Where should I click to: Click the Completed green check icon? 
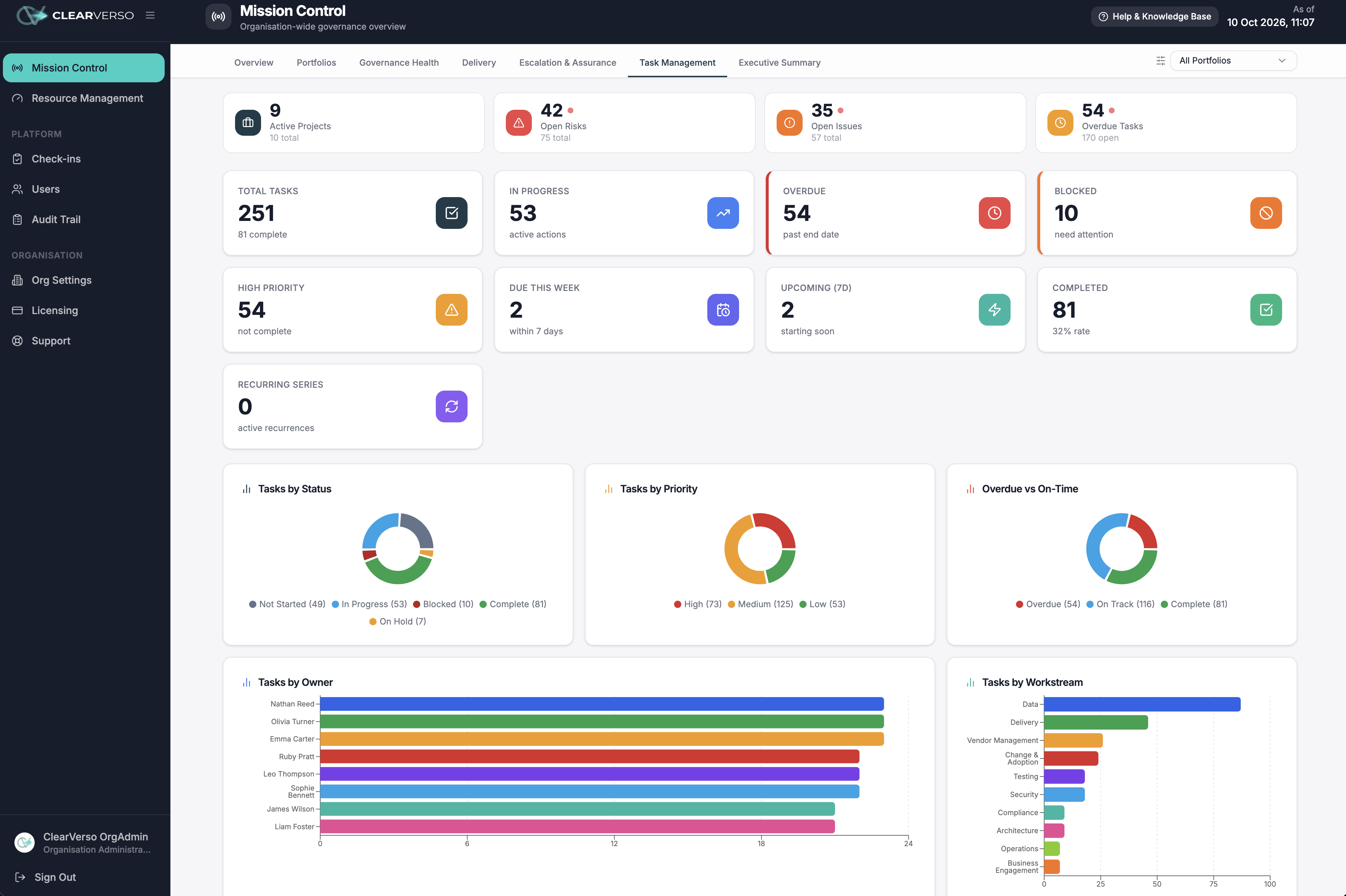tap(1266, 310)
